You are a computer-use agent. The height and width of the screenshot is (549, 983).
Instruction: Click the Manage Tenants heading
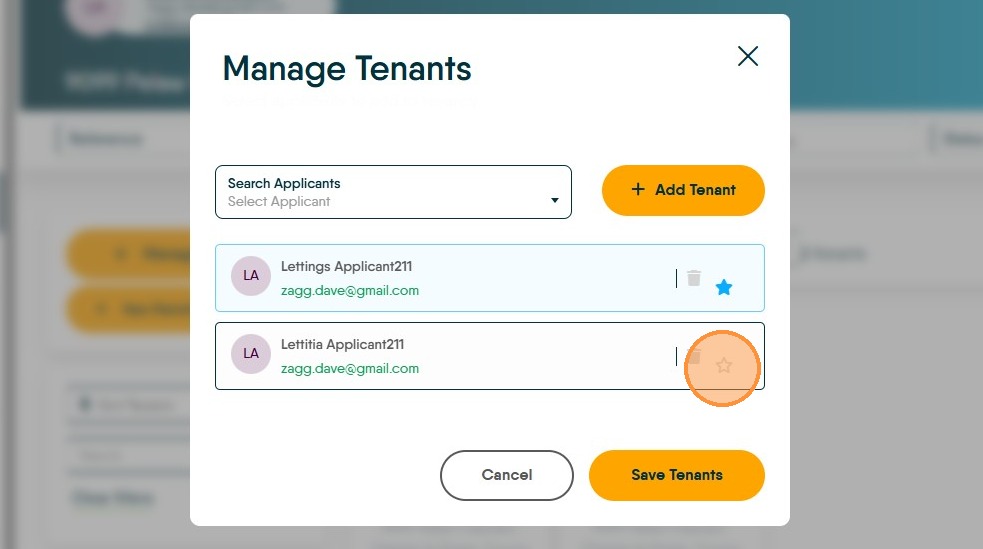347,69
